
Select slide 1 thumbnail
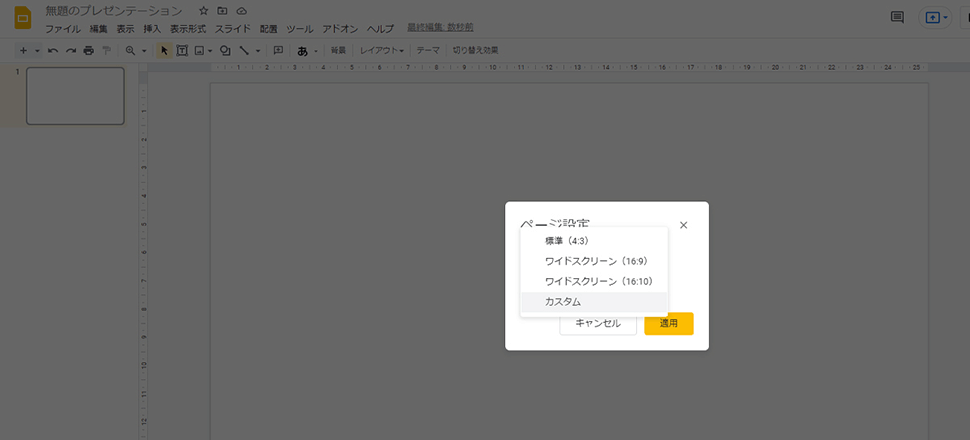click(75, 96)
